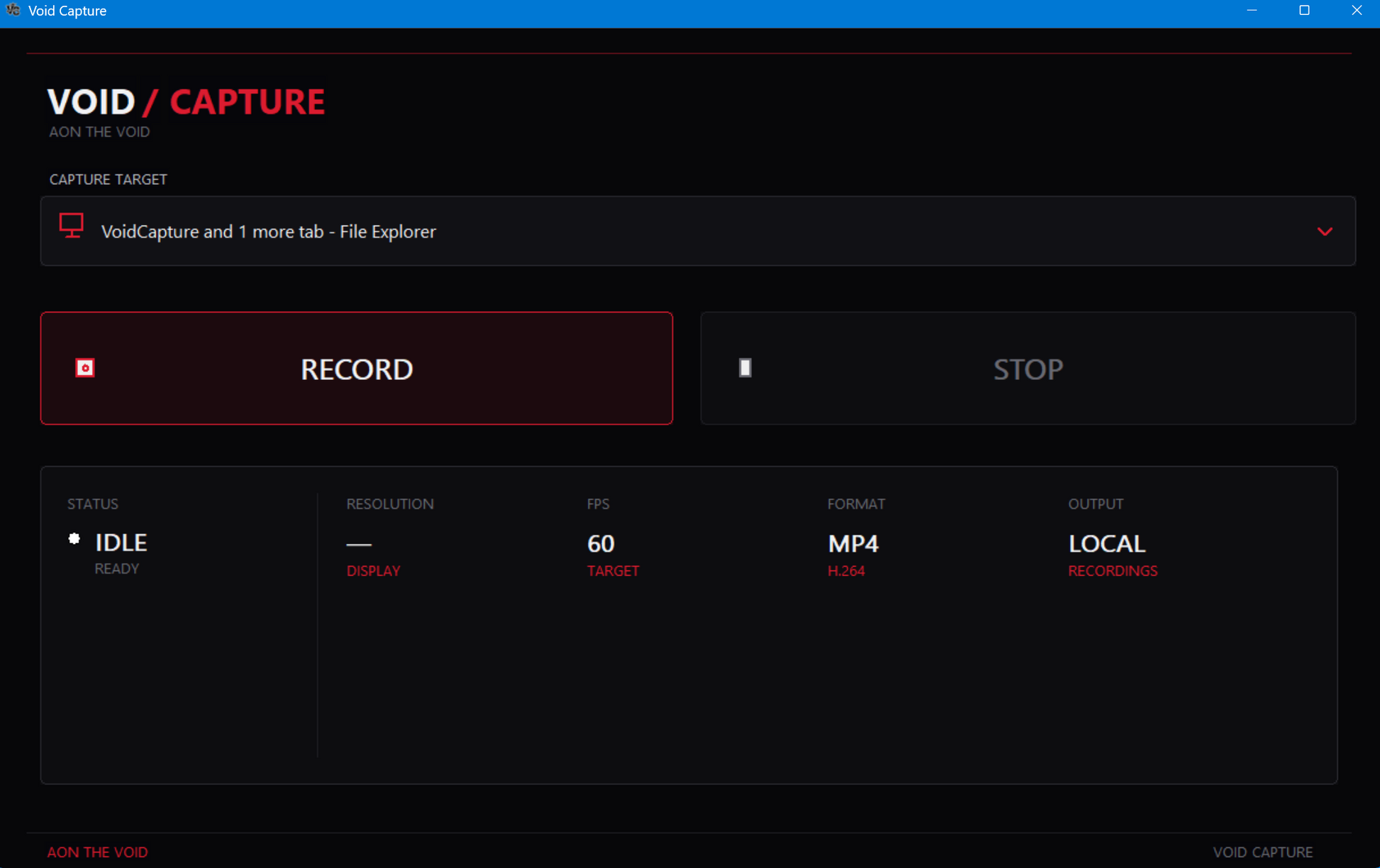Click the Void Capture title bar app icon
Viewport: 1380px width, 868px height.
(x=13, y=10)
